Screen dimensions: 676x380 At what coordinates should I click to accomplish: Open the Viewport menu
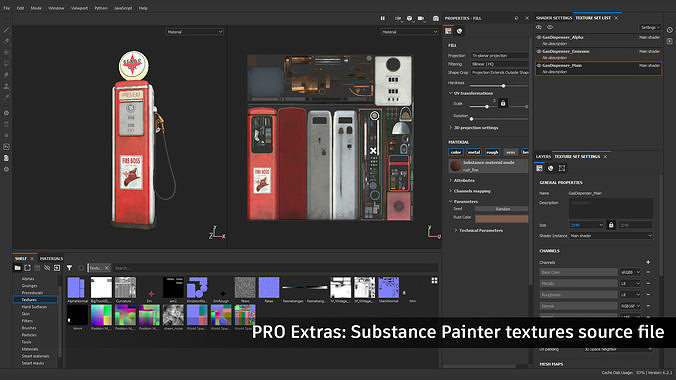[x=79, y=8]
